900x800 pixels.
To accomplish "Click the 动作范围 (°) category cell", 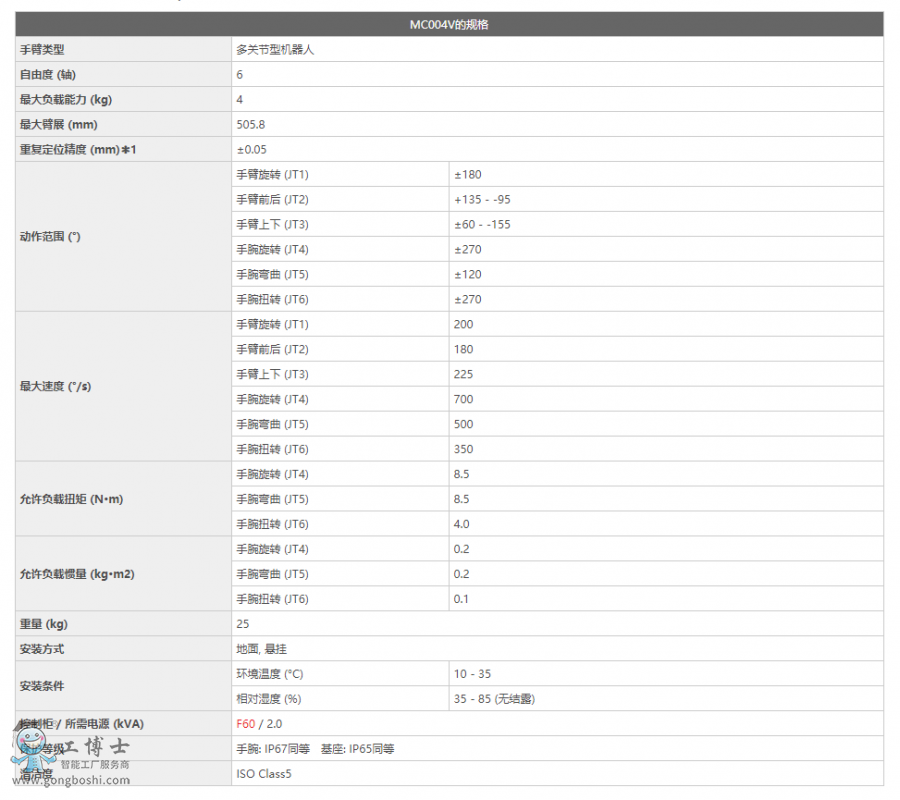I will tap(50, 237).
